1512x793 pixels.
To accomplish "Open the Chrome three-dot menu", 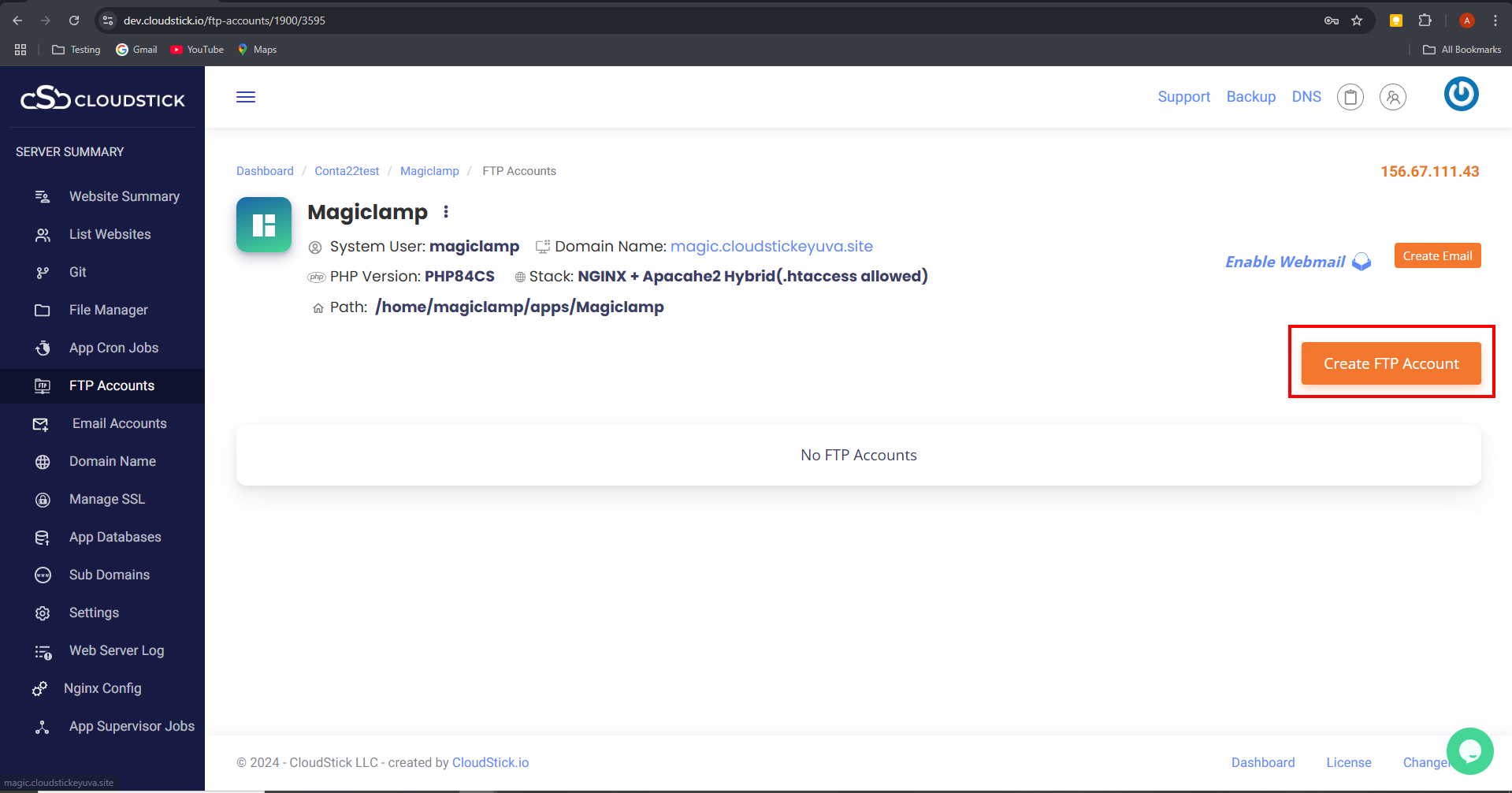I will pyautogui.click(x=1495, y=20).
